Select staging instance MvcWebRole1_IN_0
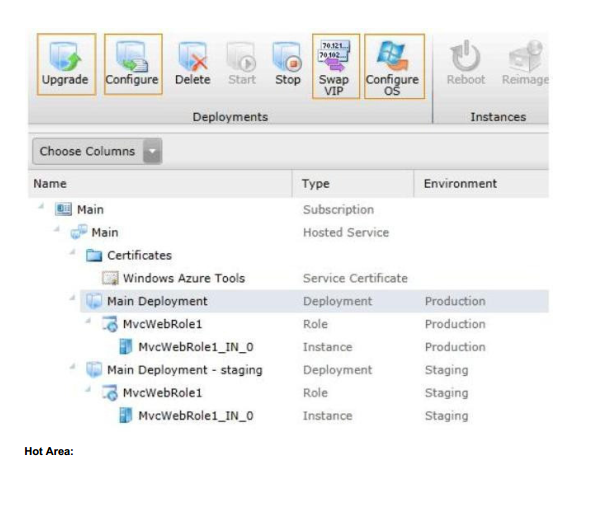 point(196,416)
